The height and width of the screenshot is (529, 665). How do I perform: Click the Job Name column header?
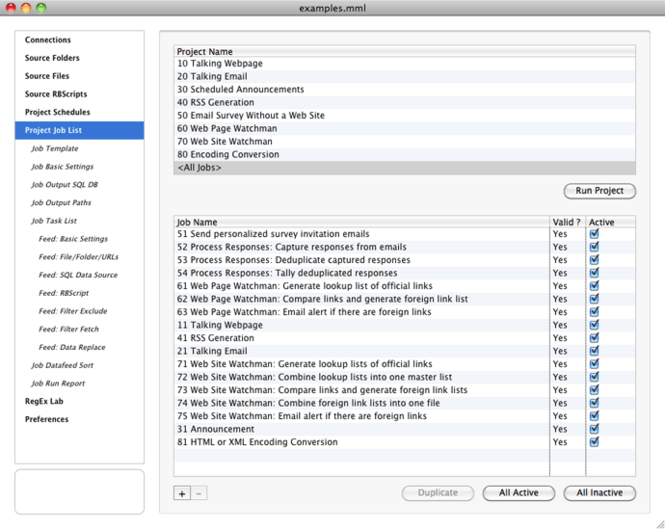click(x=362, y=222)
